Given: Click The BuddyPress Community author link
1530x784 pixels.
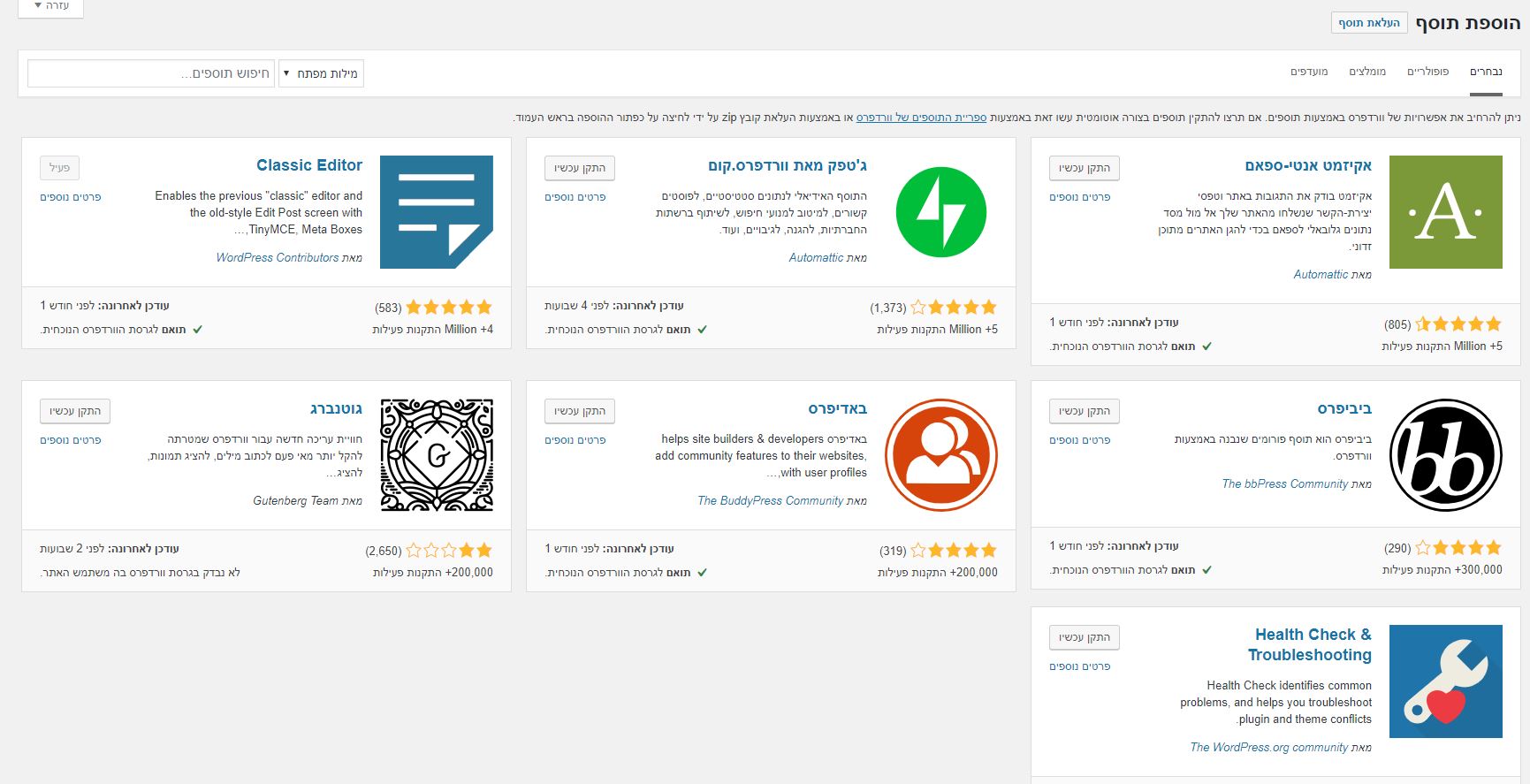Looking at the screenshot, I should [771, 501].
